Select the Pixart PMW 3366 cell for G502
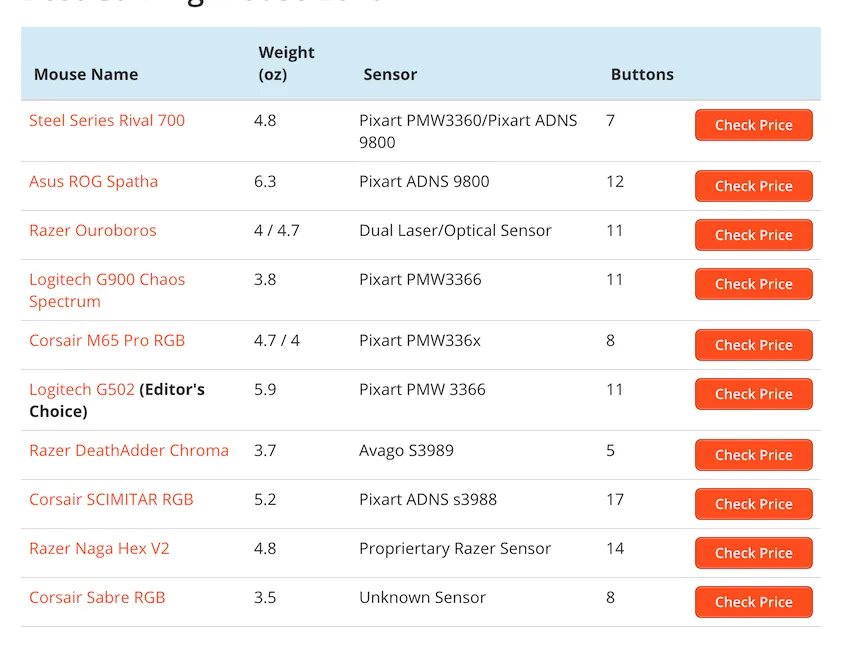This screenshot has height=656, width=844. [x=422, y=389]
